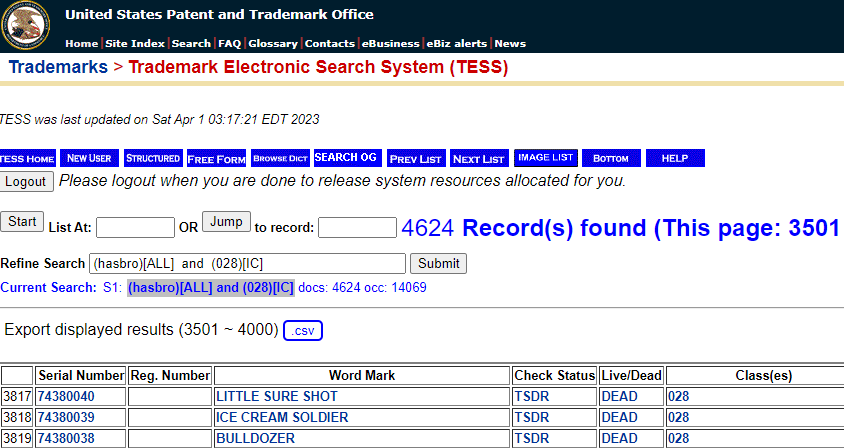Export results with the .csv button
Image resolution: width=844 pixels, height=448 pixels.
click(x=303, y=331)
